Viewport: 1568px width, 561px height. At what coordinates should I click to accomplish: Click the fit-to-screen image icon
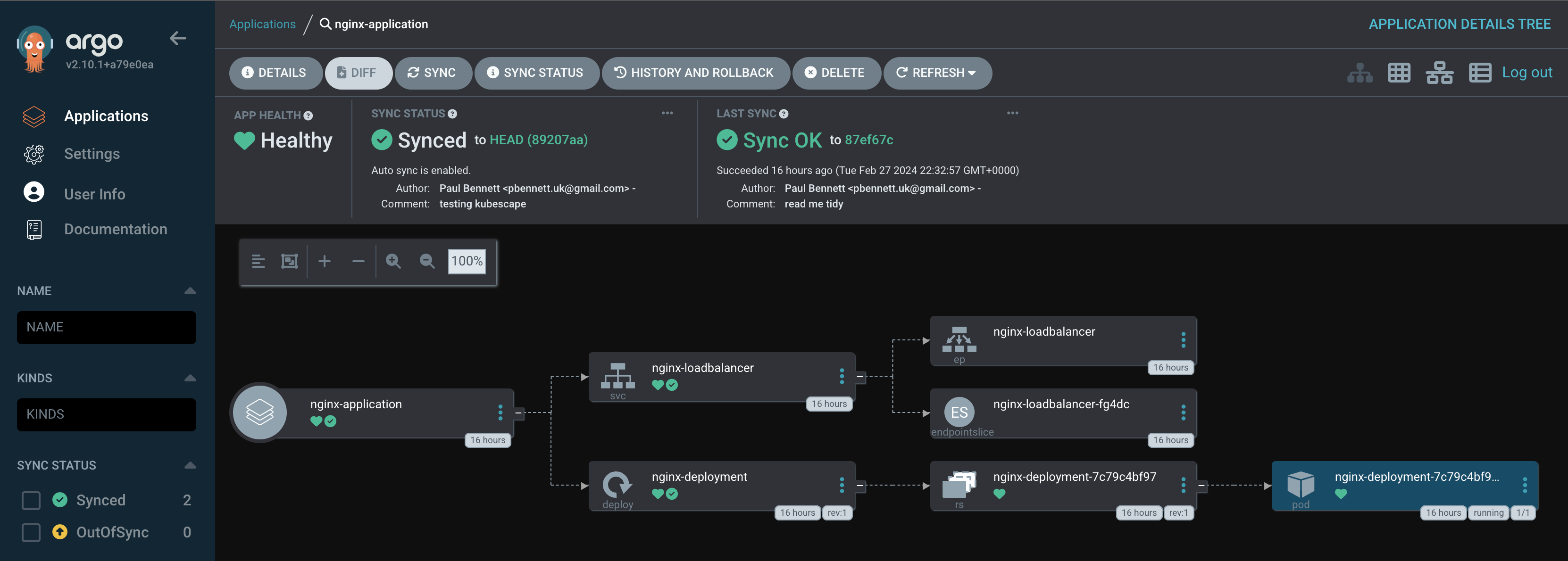click(x=289, y=262)
